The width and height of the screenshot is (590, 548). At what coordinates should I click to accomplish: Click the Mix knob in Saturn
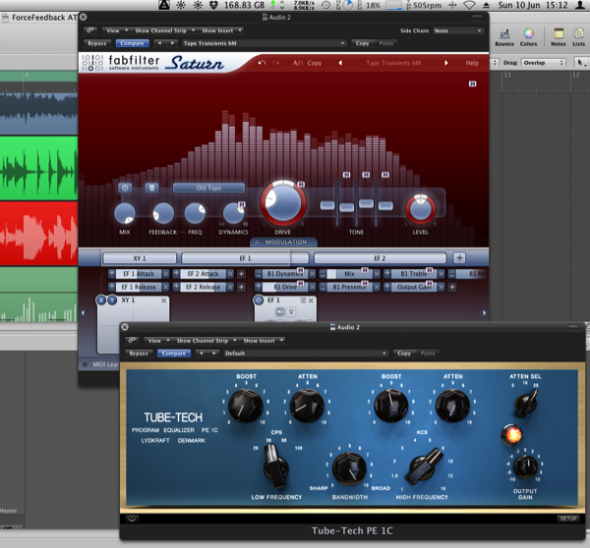(x=125, y=213)
